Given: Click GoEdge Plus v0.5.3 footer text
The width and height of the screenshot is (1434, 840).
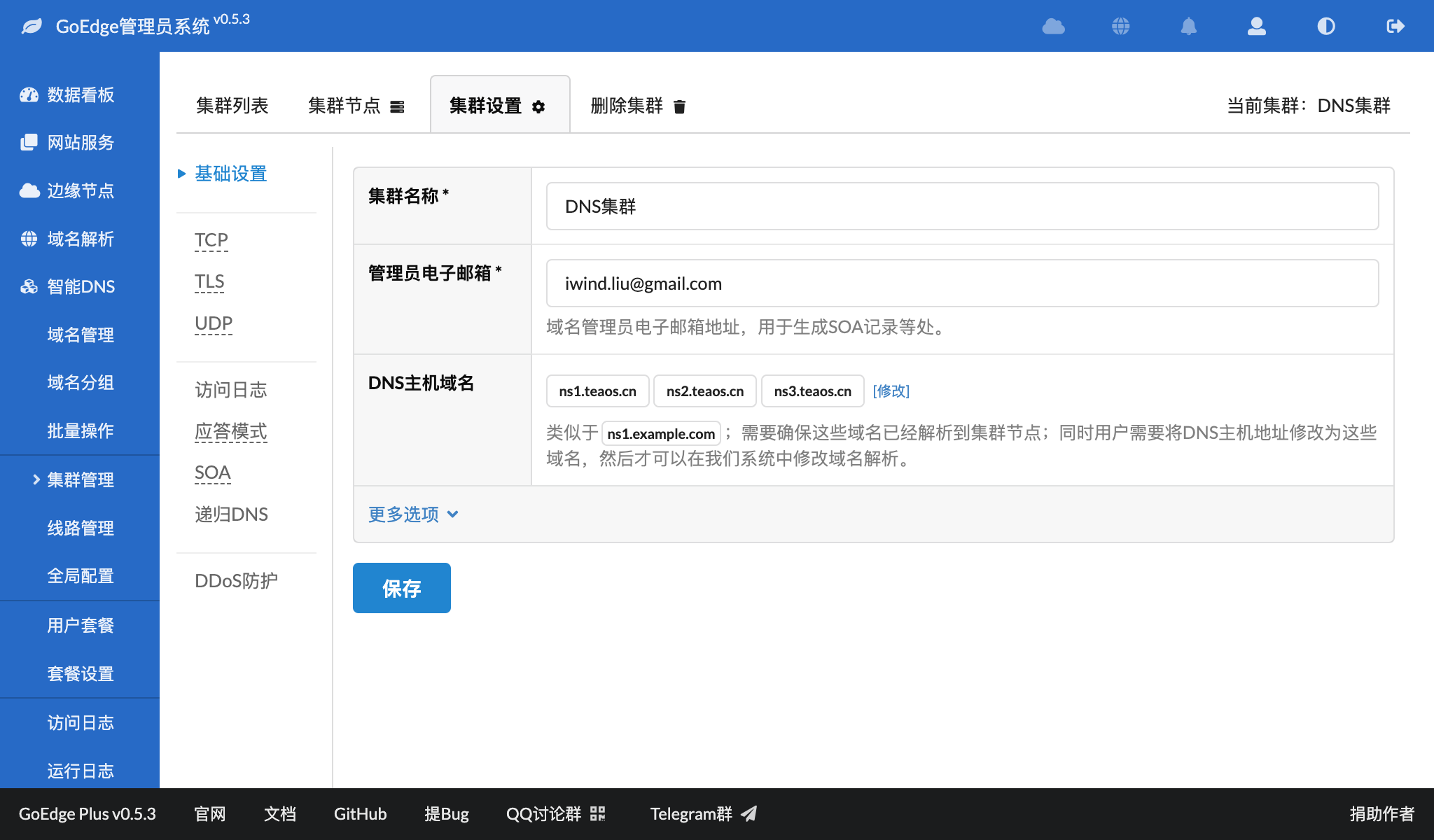Looking at the screenshot, I should pyautogui.click(x=88, y=814).
